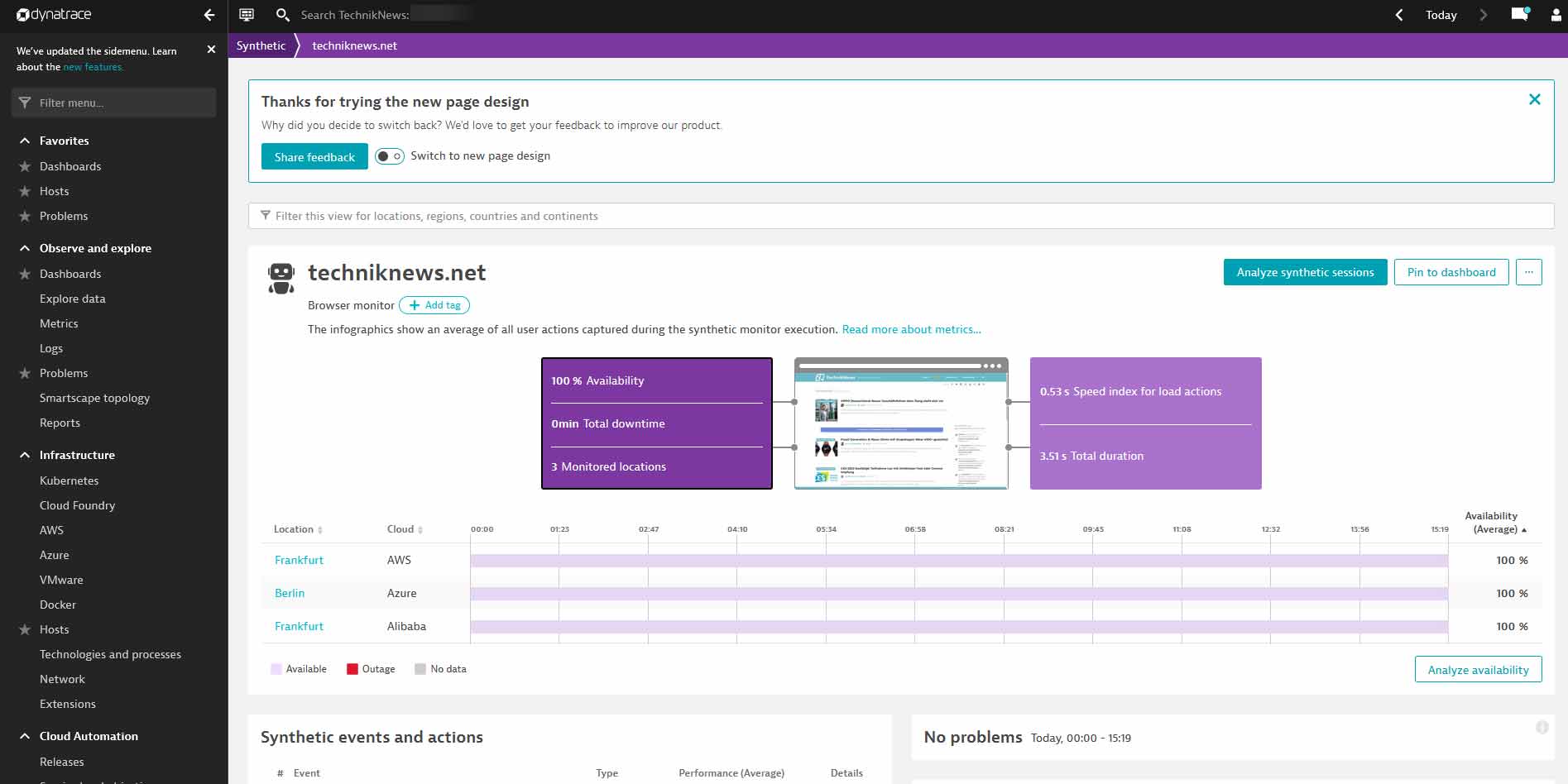Sort by Cloud column arrows
This screenshot has height=784, width=1568.
(x=420, y=529)
